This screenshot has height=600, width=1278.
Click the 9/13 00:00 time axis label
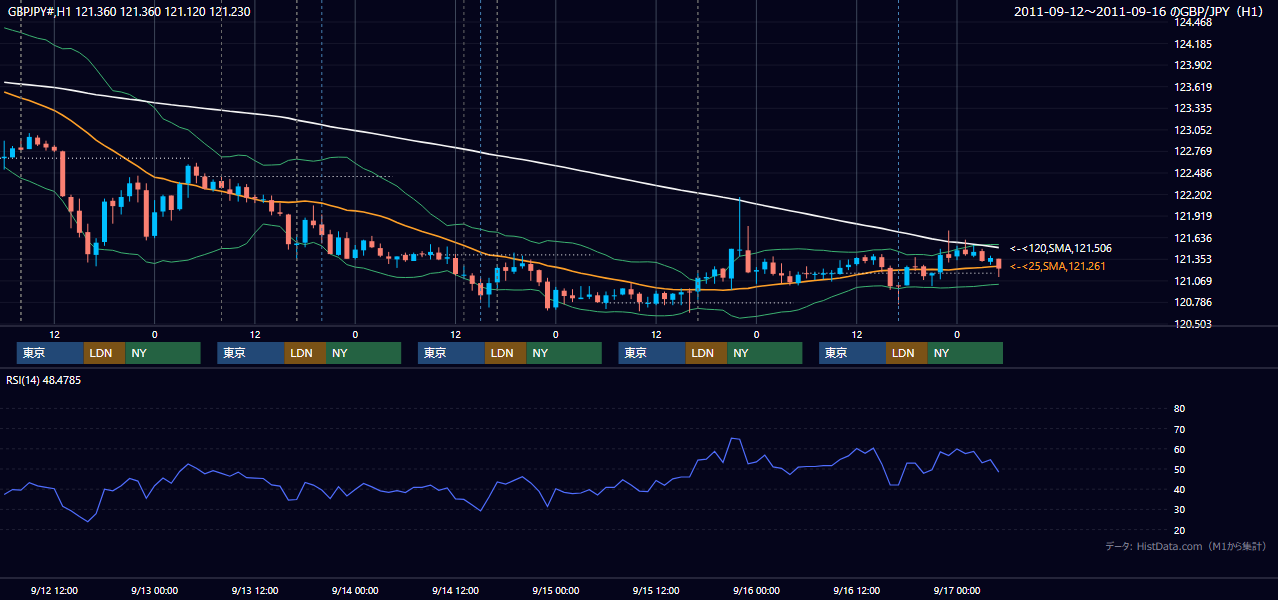click(154, 591)
